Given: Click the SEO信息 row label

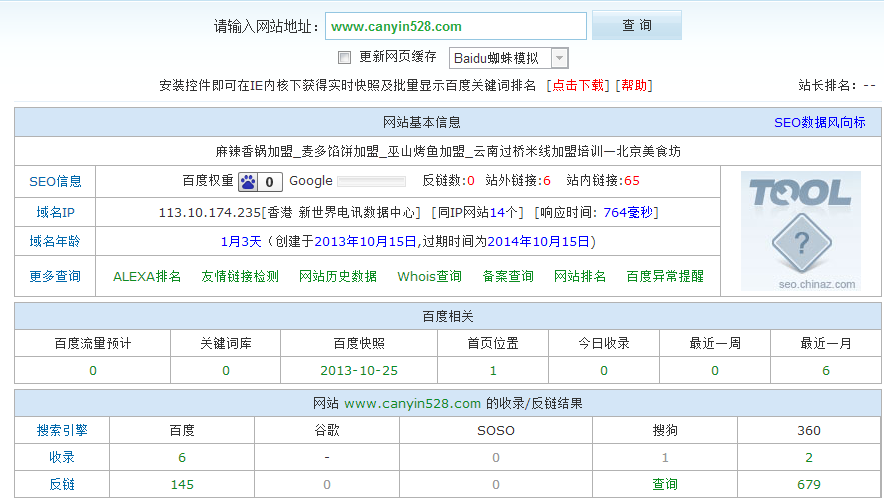Looking at the screenshot, I should (55, 182).
